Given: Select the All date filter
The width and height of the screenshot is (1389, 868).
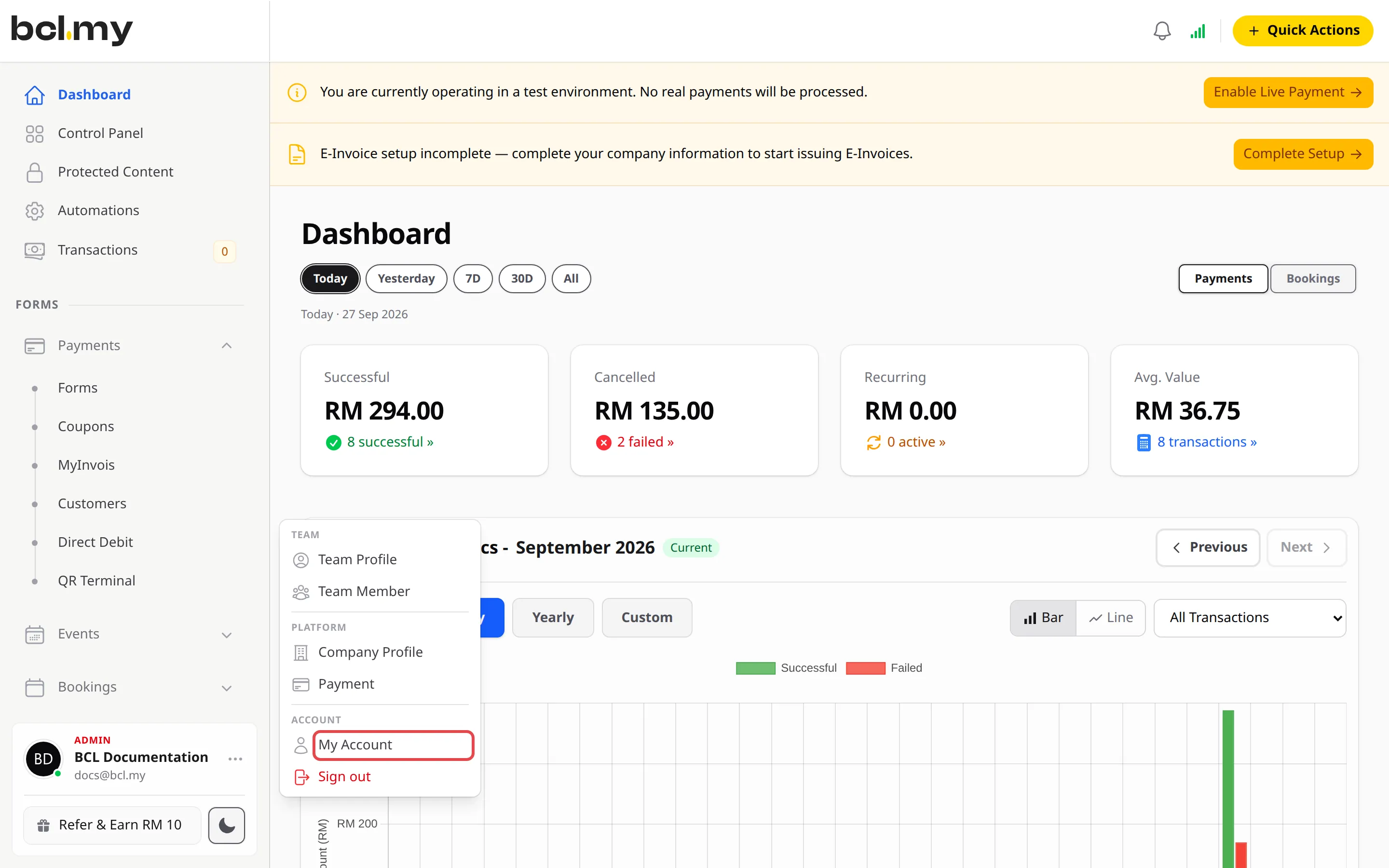Looking at the screenshot, I should click(571, 278).
